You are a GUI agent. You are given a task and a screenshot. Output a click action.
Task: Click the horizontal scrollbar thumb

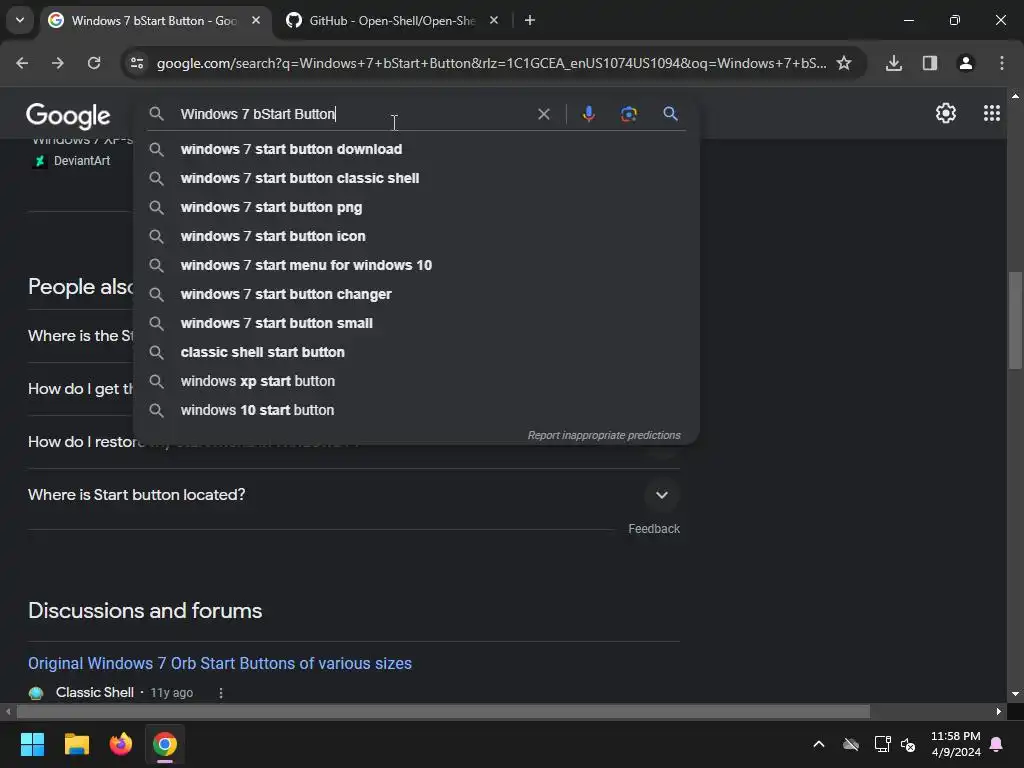[443, 711]
